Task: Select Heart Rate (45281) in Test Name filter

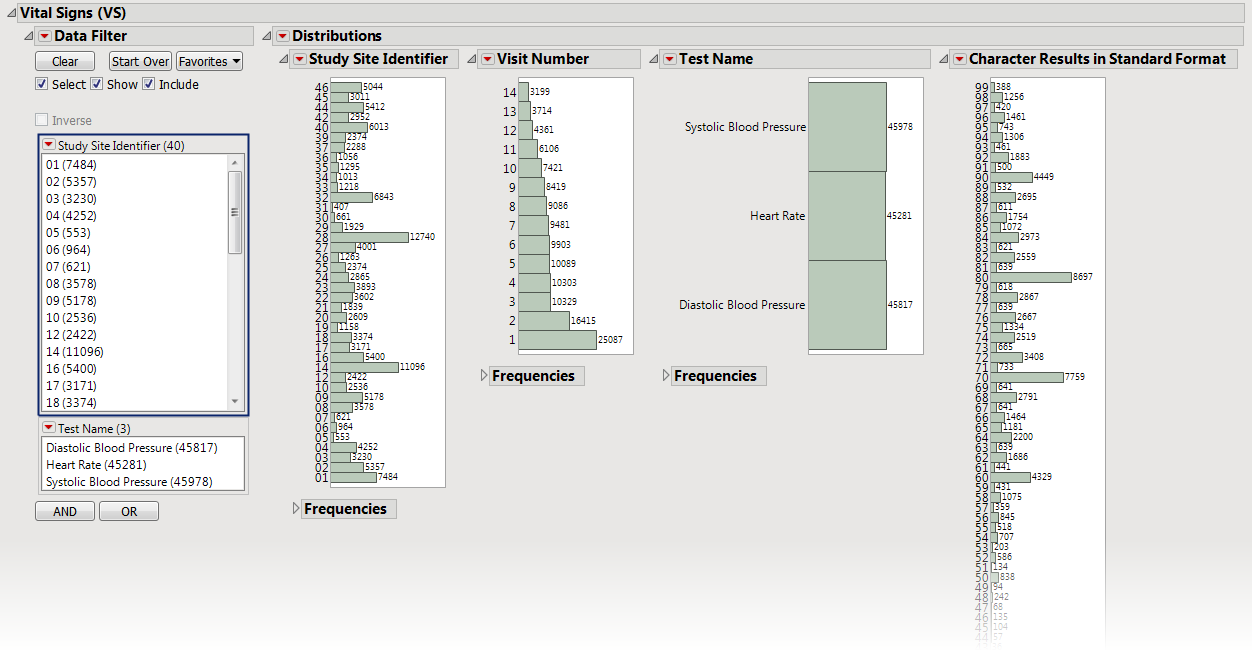Action: (96, 465)
